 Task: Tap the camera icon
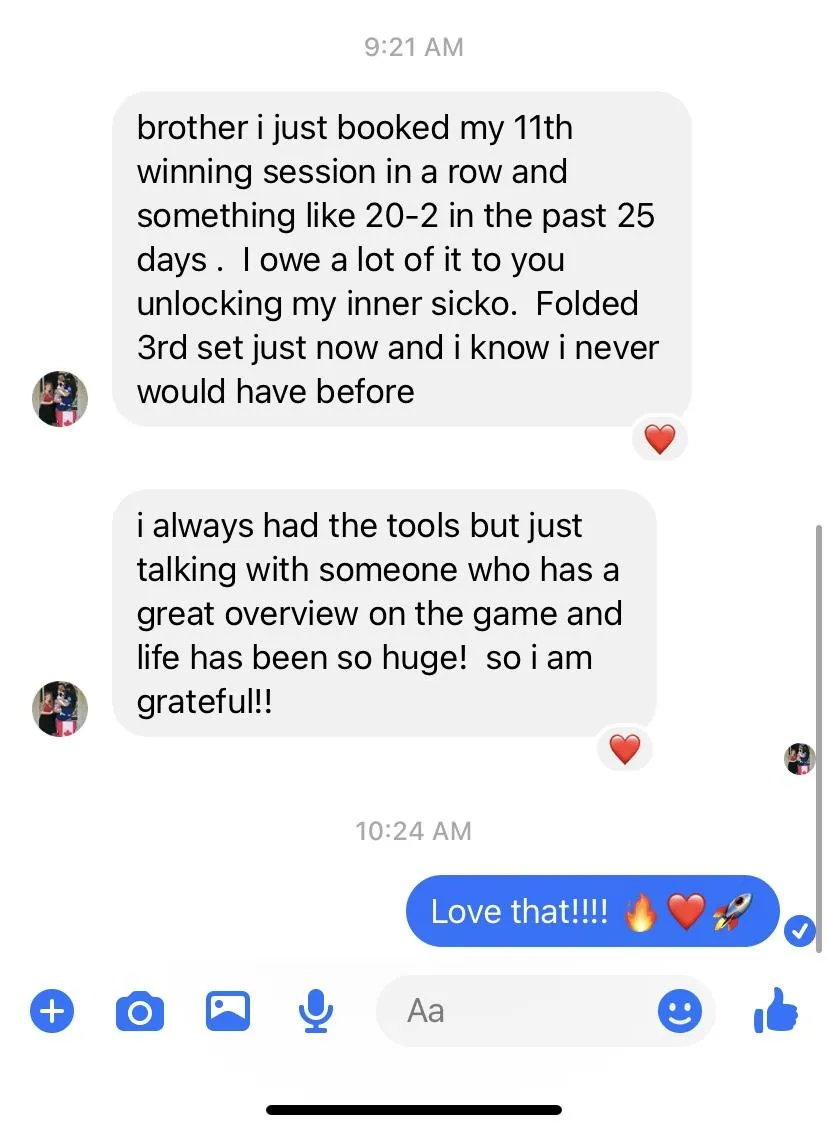pos(140,1012)
